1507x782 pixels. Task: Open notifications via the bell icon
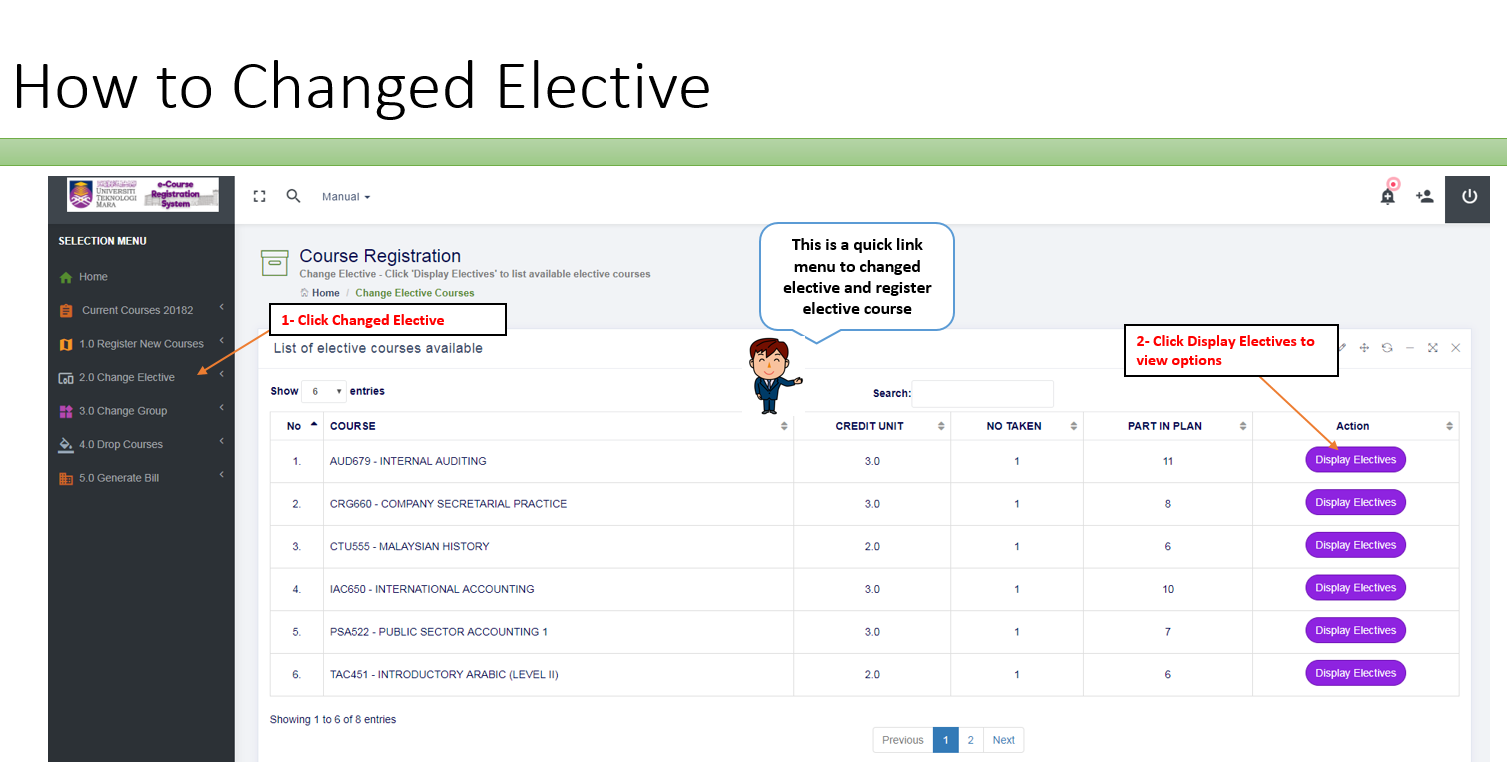1388,195
